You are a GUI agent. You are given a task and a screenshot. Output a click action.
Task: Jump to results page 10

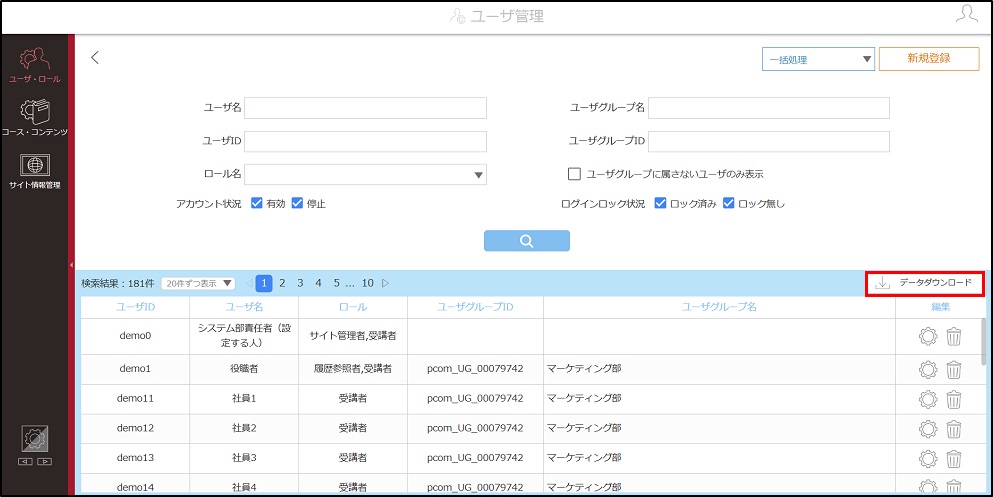(367, 283)
